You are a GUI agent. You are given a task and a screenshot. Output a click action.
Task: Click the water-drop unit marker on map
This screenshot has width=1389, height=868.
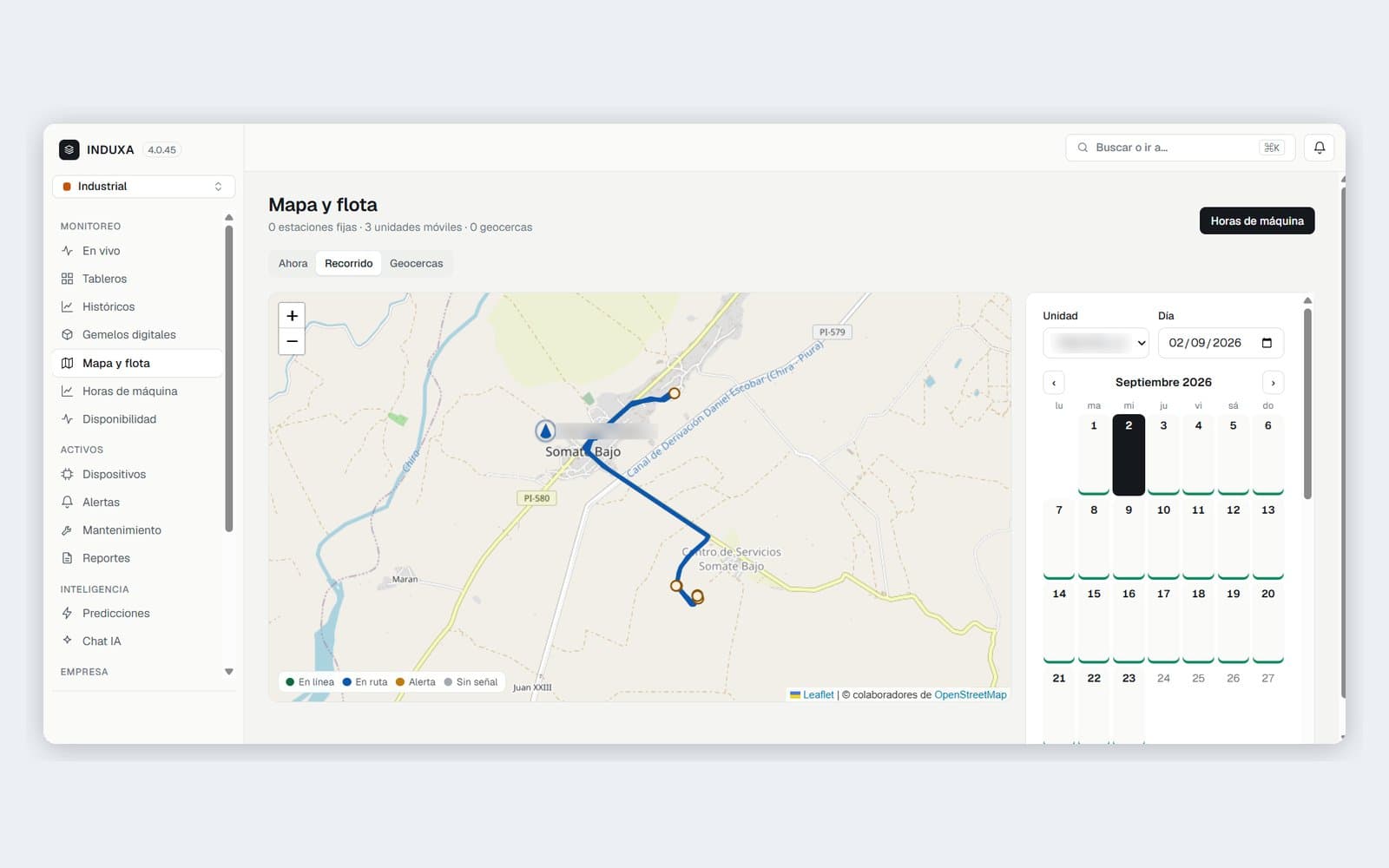pos(545,431)
